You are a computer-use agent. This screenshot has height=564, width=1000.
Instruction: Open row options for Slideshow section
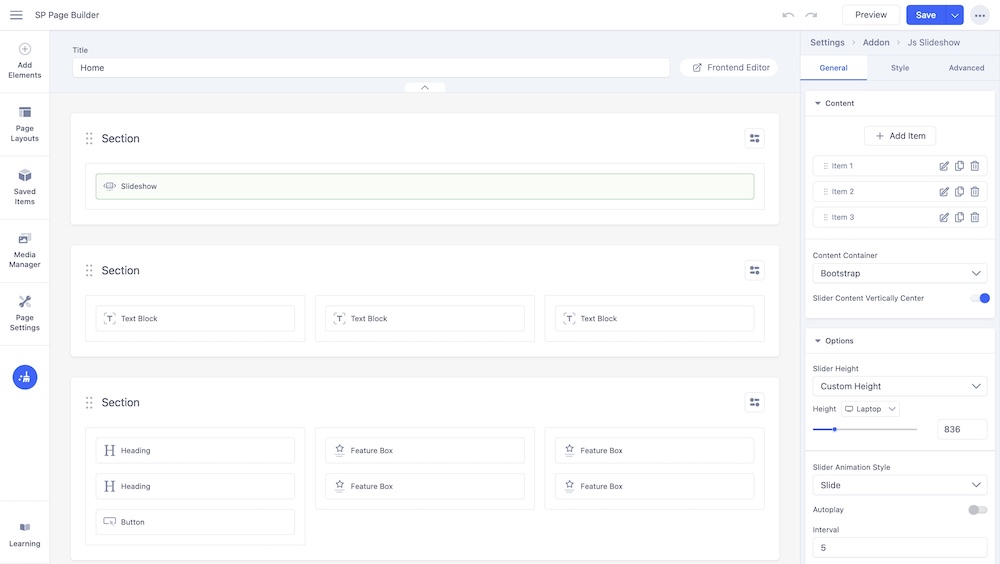click(754, 139)
